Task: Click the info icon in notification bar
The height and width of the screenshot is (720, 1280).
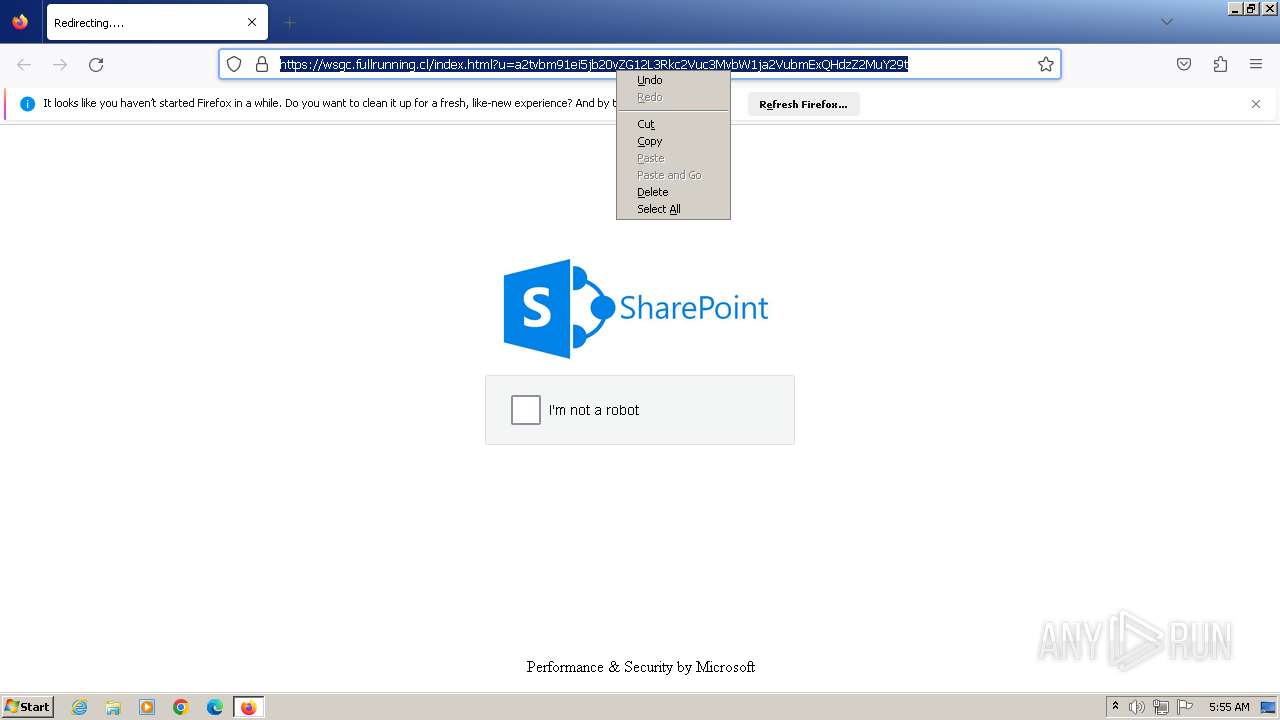Action: coord(27,103)
